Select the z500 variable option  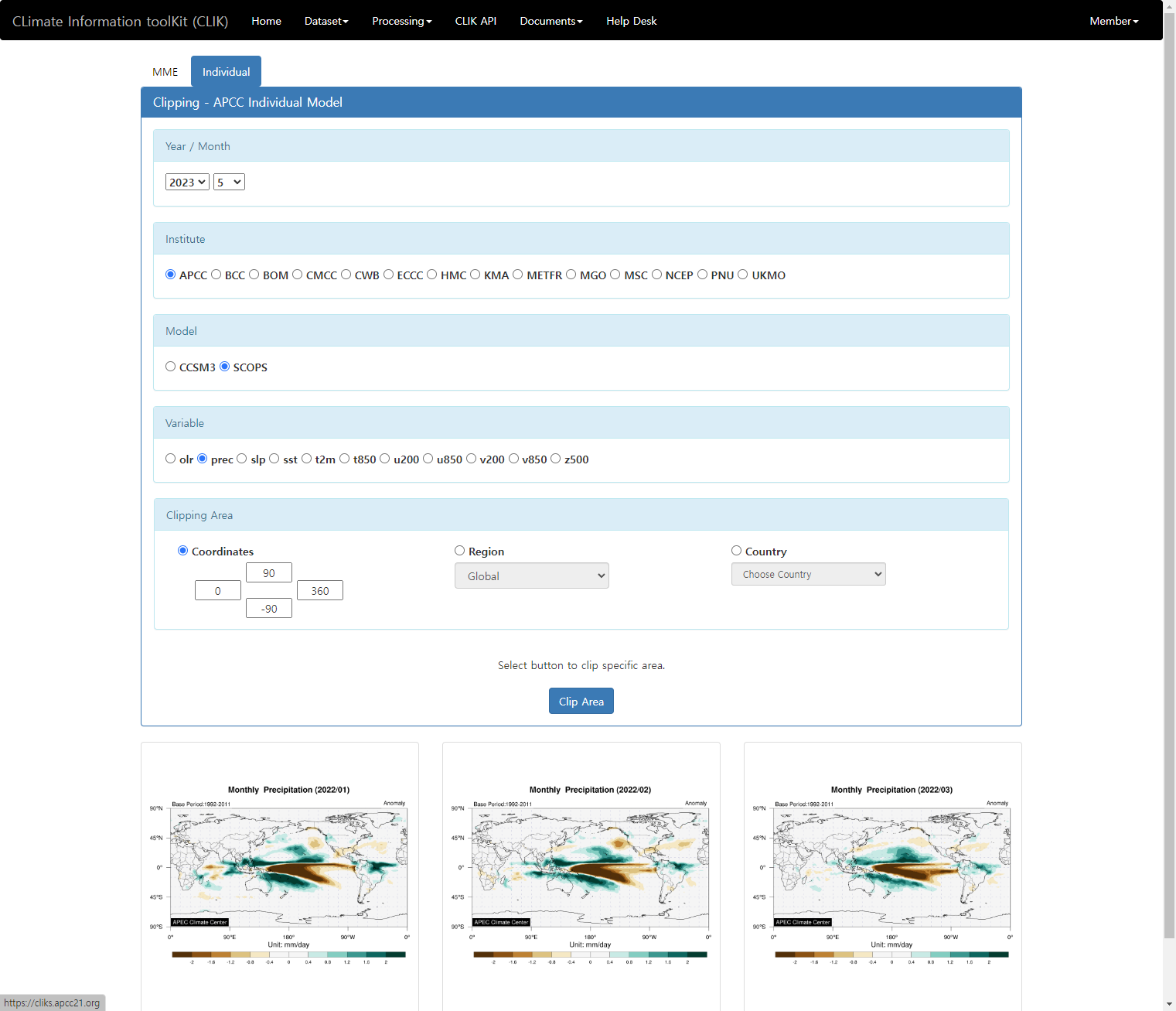click(556, 459)
